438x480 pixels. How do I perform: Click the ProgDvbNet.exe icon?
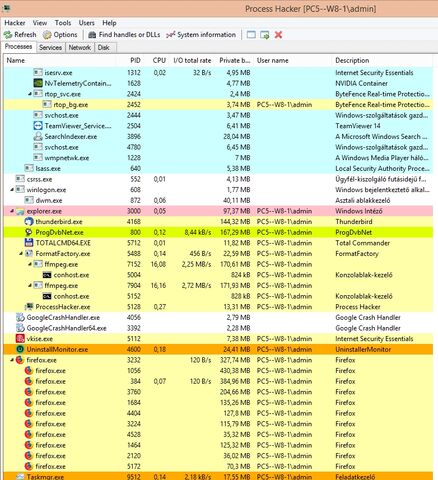point(29,232)
